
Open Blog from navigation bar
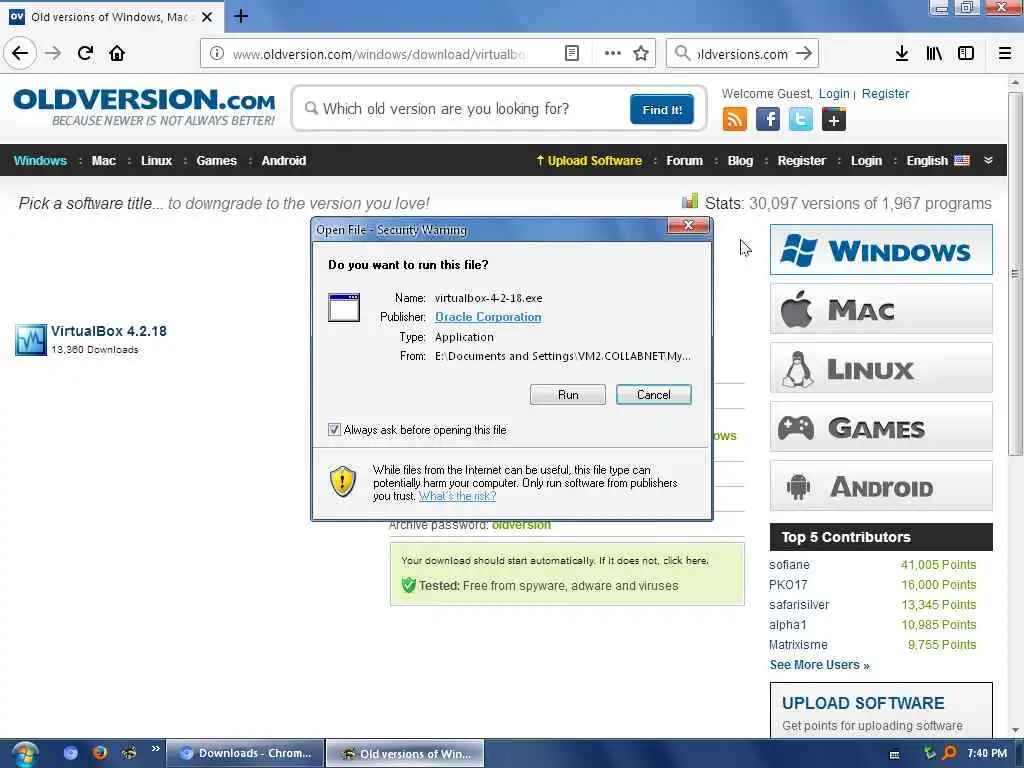pyautogui.click(x=740, y=161)
